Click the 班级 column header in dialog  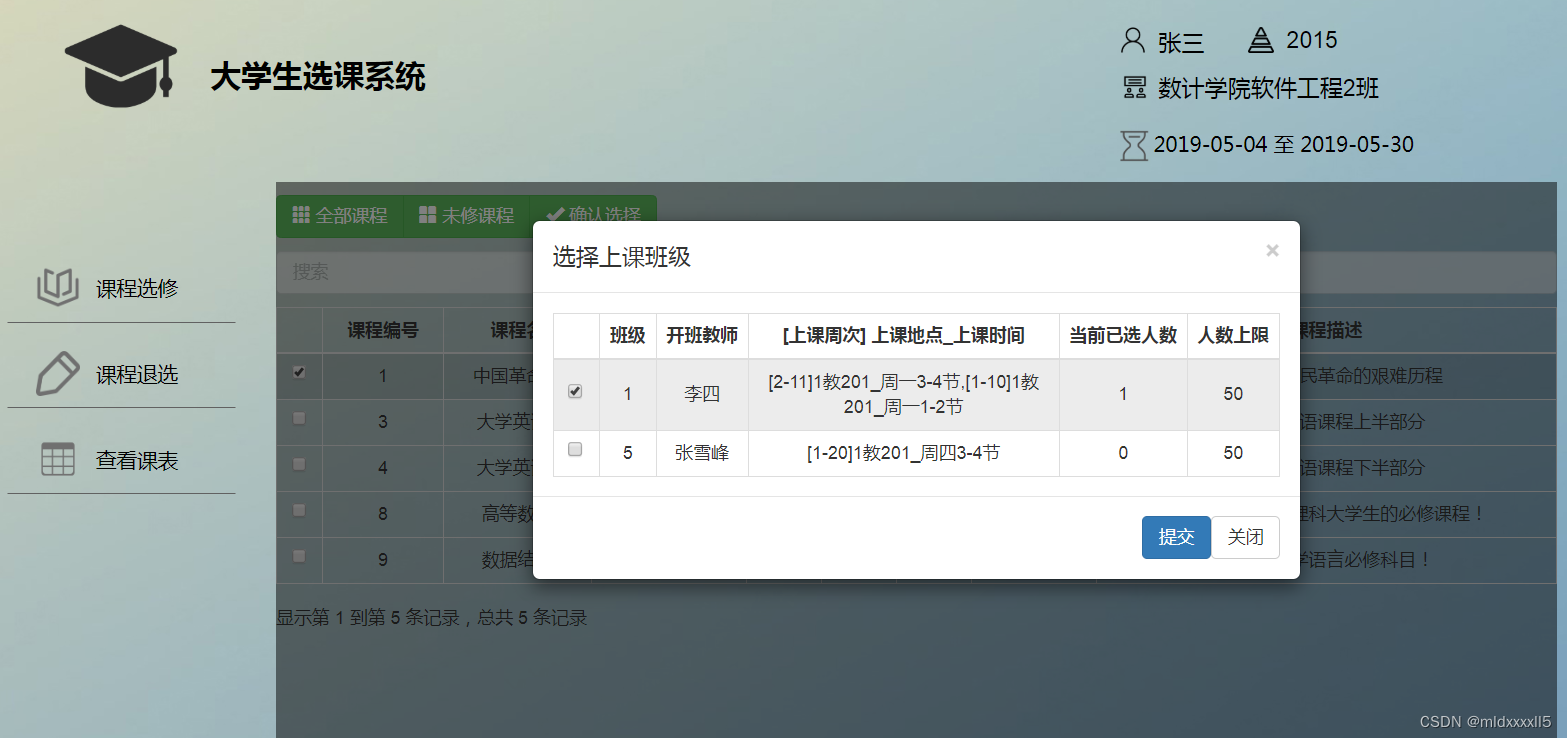coord(628,335)
